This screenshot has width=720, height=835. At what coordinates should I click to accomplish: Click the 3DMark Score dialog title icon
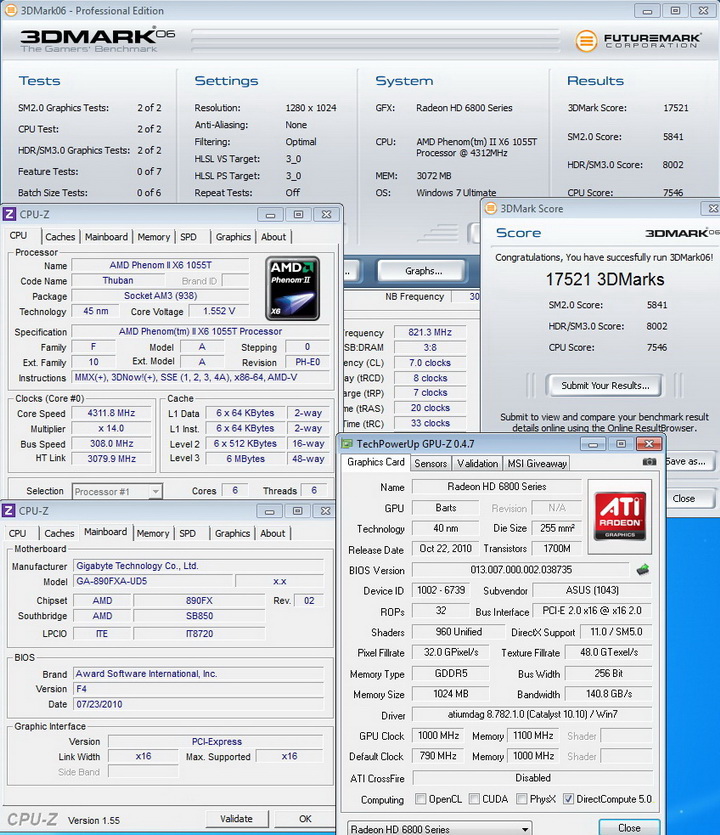tap(490, 208)
